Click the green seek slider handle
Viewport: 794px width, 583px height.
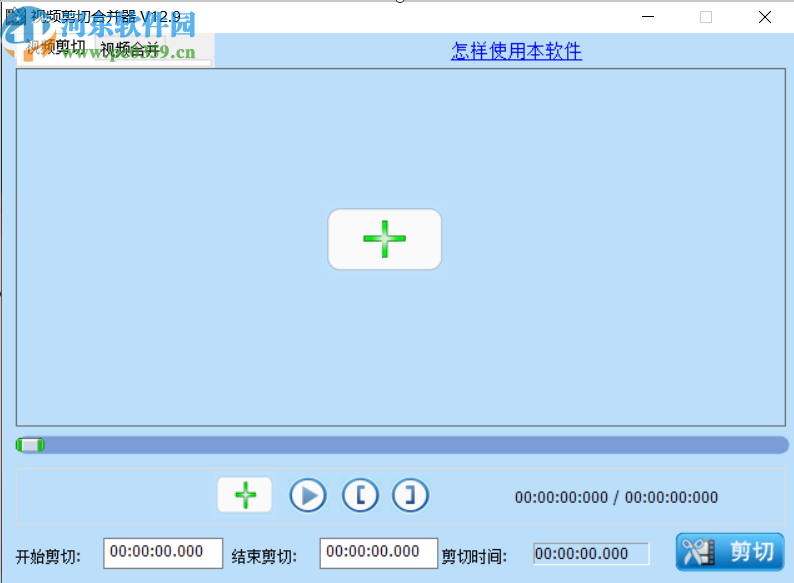pyautogui.click(x=31, y=445)
